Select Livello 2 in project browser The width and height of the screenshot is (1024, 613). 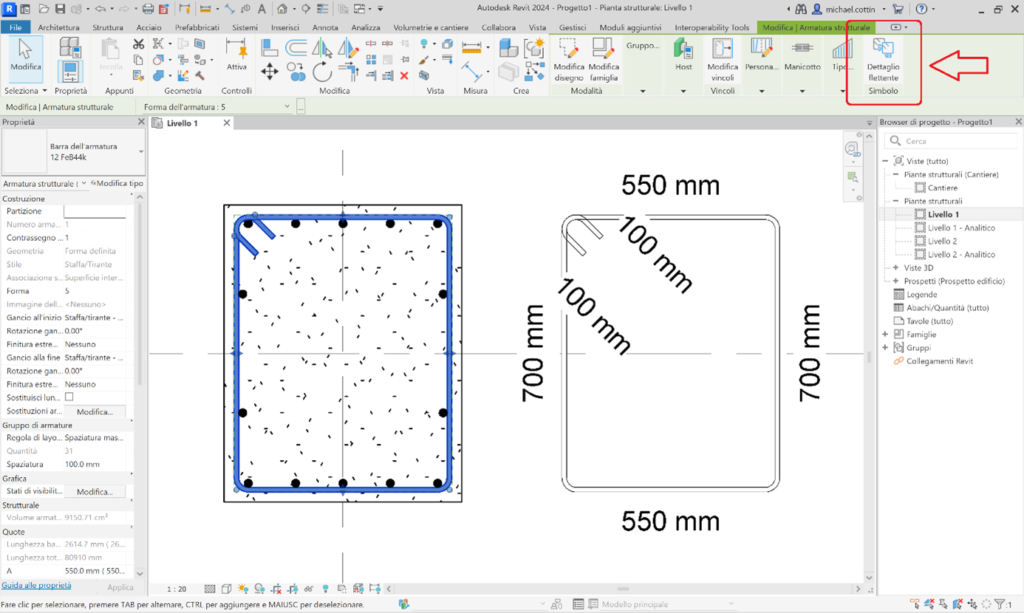(942, 241)
